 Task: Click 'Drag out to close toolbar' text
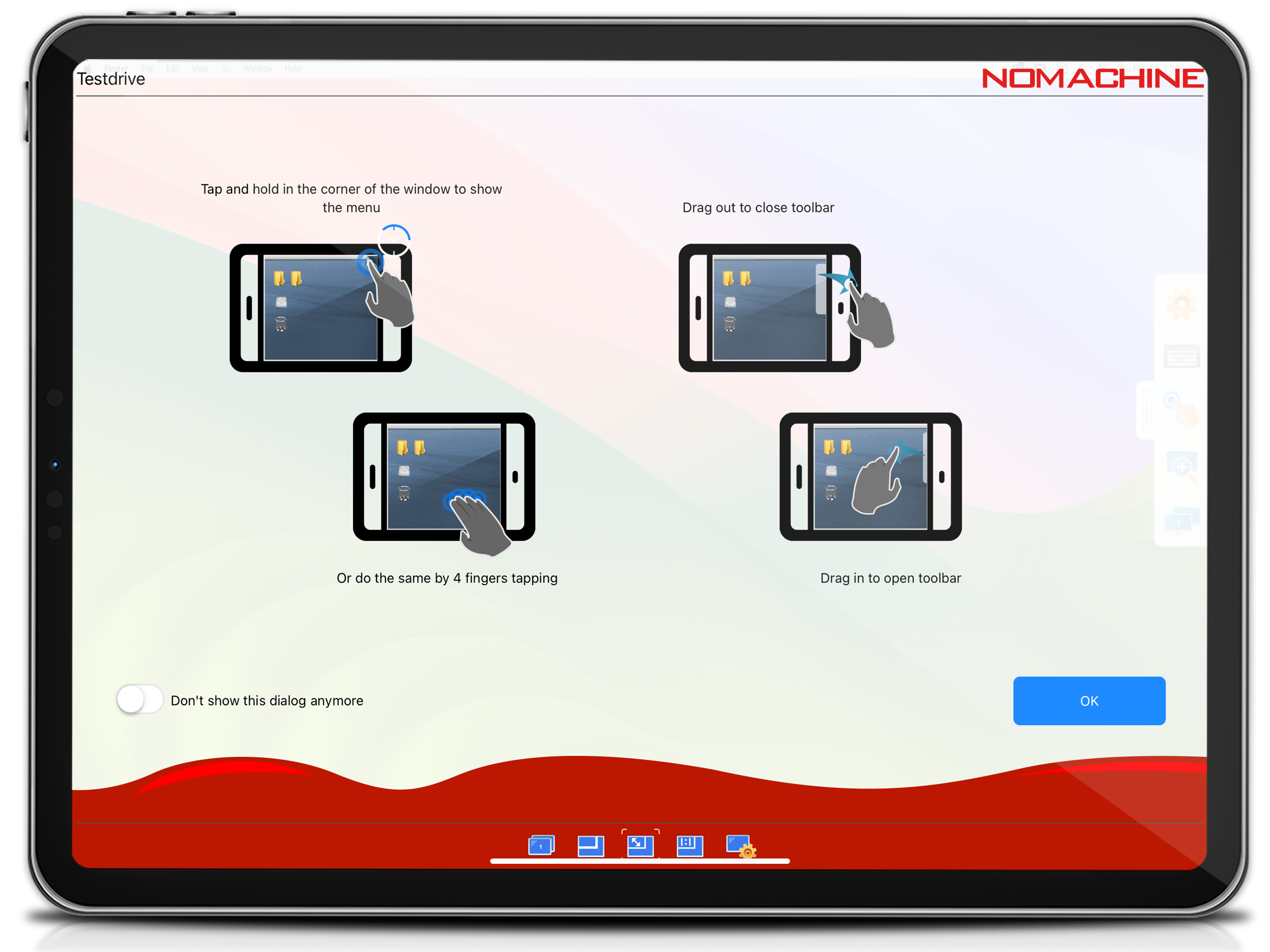758,207
